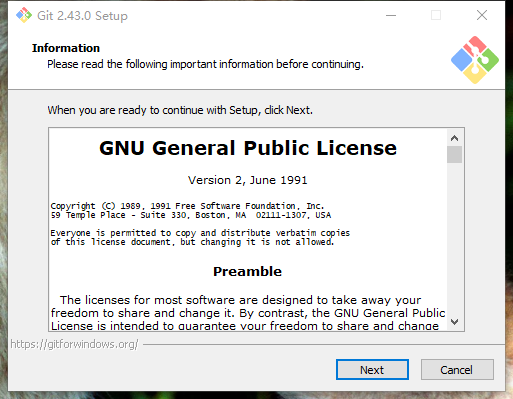This screenshot has height=399, width=513.
Task: Minimize the Git Setup window
Action: (x=391, y=15)
